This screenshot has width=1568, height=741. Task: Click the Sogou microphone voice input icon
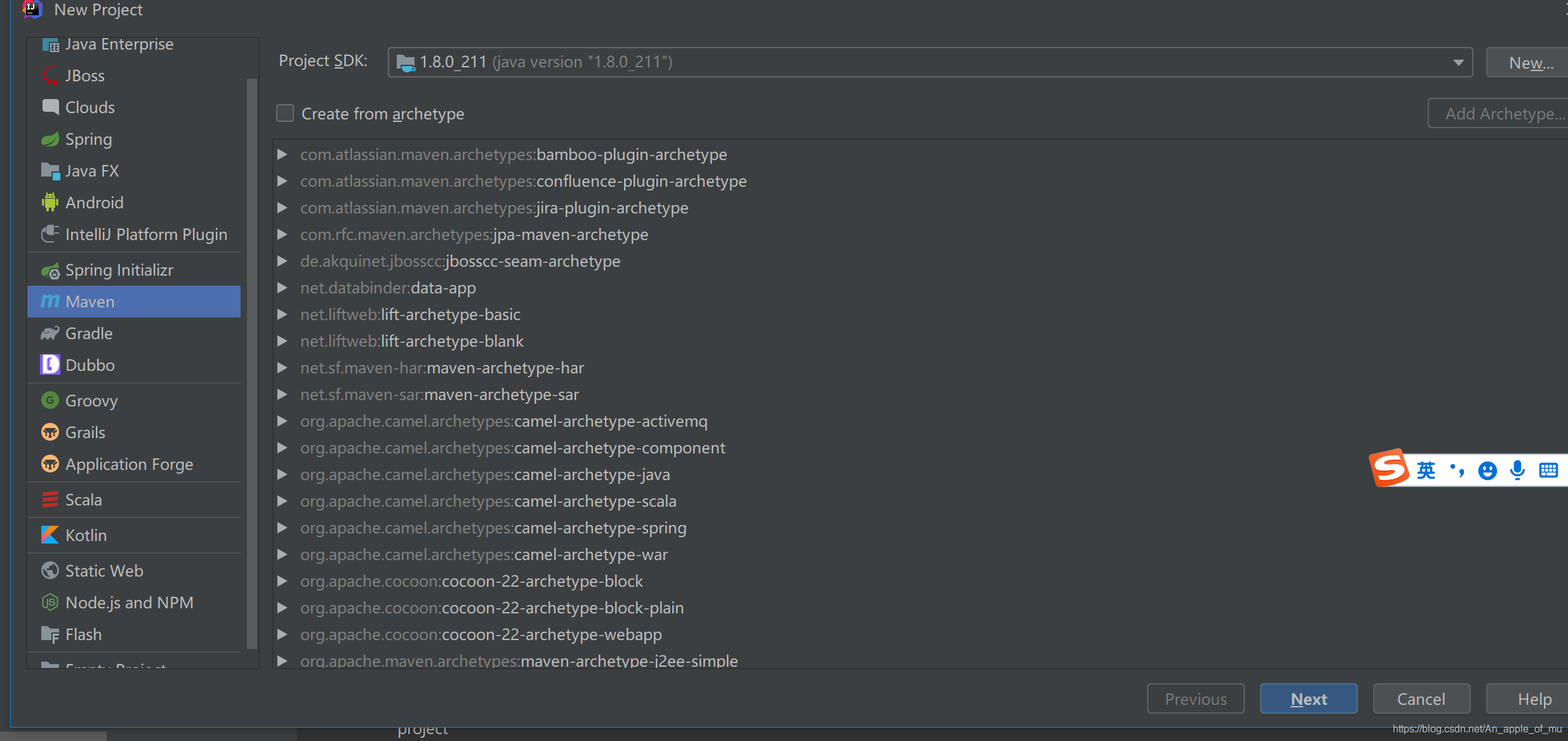coord(1518,471)
